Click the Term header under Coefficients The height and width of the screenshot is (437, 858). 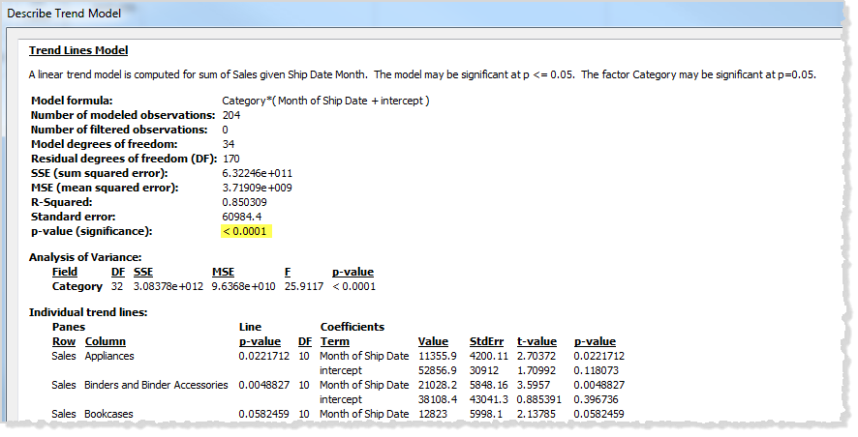334,341
